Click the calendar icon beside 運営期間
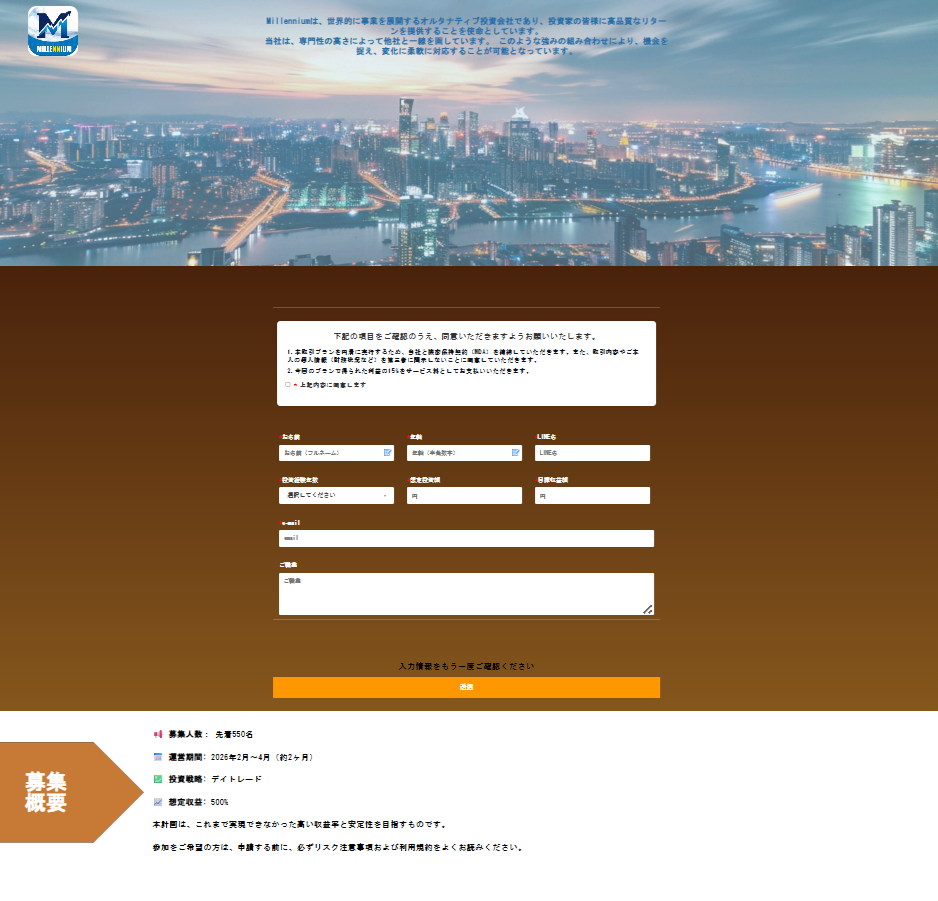938x901 pixels. 158,757
